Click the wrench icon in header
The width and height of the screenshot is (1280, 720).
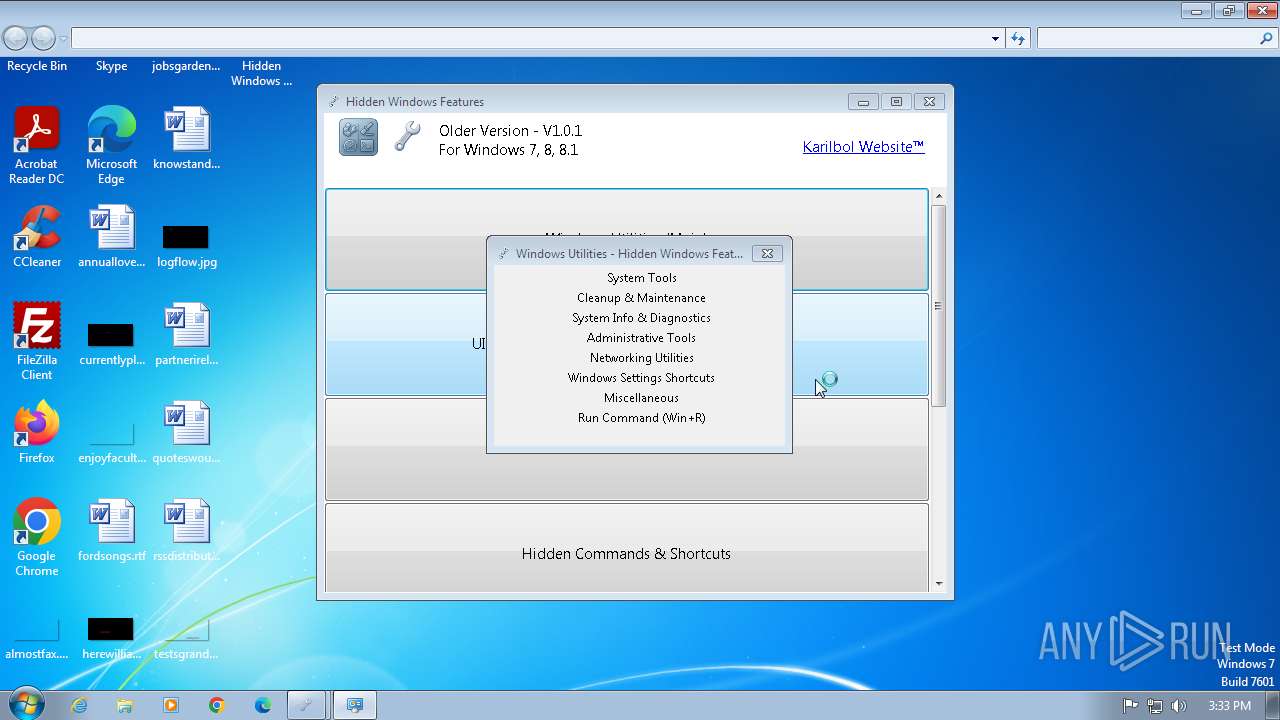(407, 136)
